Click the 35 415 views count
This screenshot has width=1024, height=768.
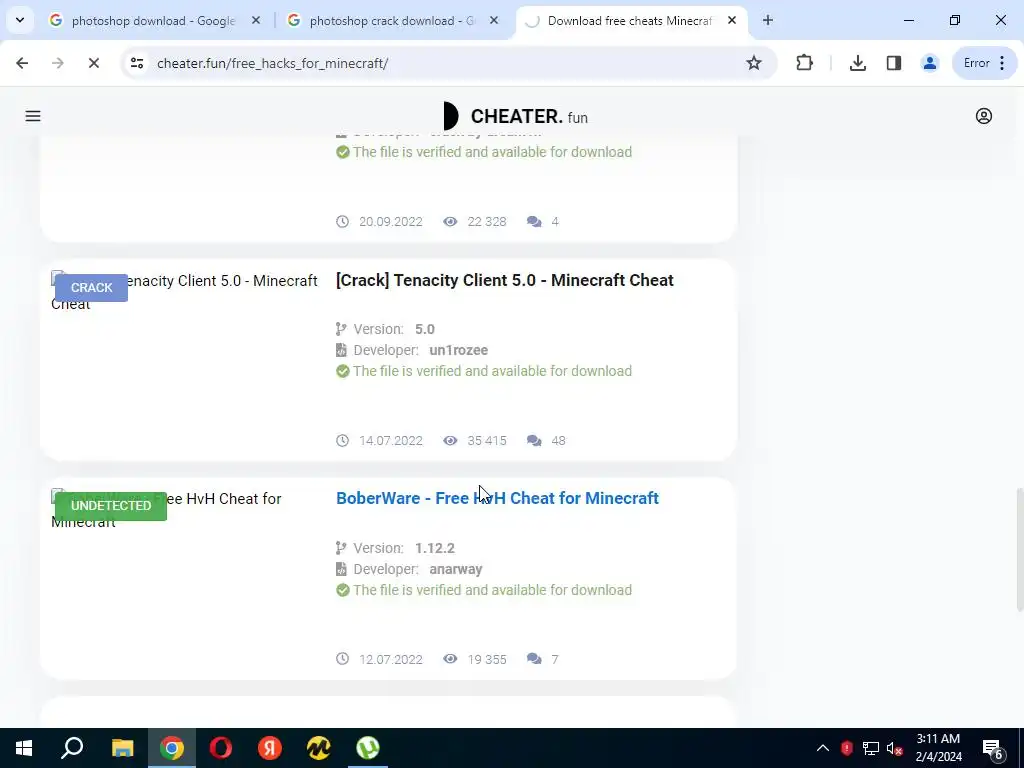[487, 441]
